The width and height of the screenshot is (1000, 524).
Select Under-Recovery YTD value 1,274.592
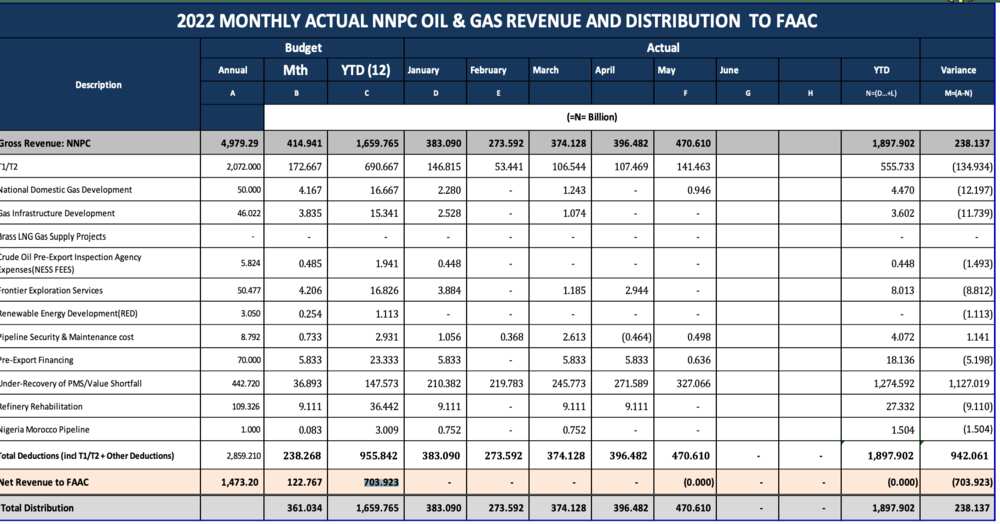coord(892,384)
